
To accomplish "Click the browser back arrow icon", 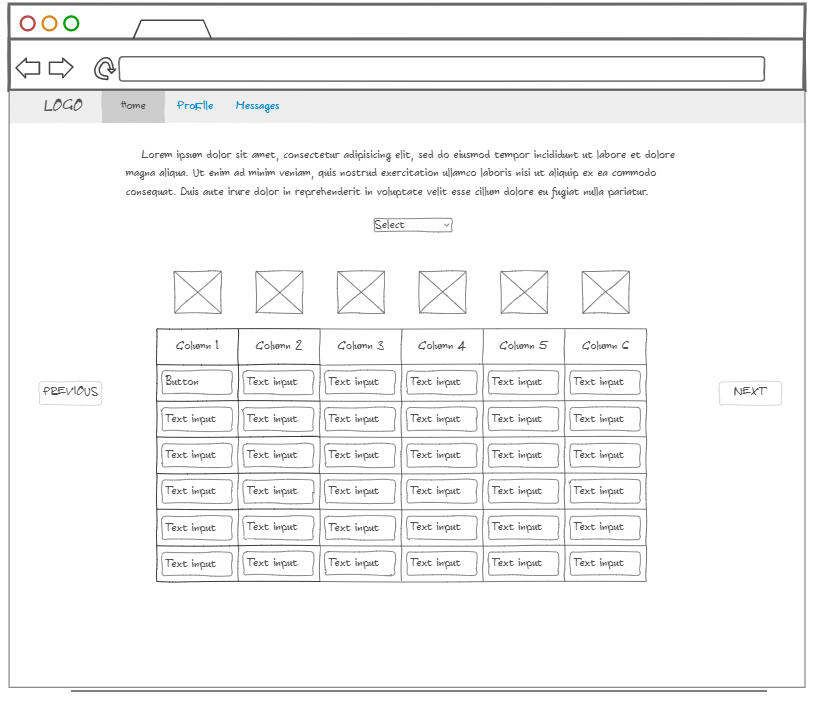I will click(x=27, y=67).
